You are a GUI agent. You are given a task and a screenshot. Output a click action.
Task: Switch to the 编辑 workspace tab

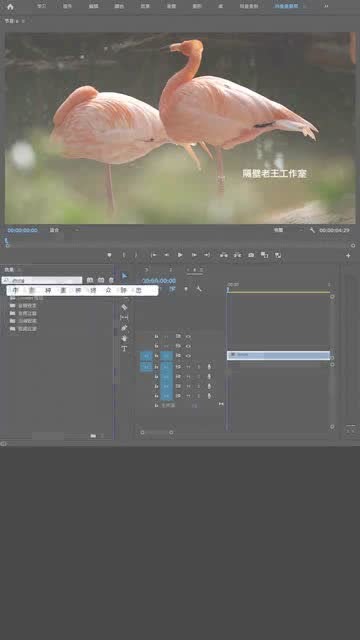(93, 7)
